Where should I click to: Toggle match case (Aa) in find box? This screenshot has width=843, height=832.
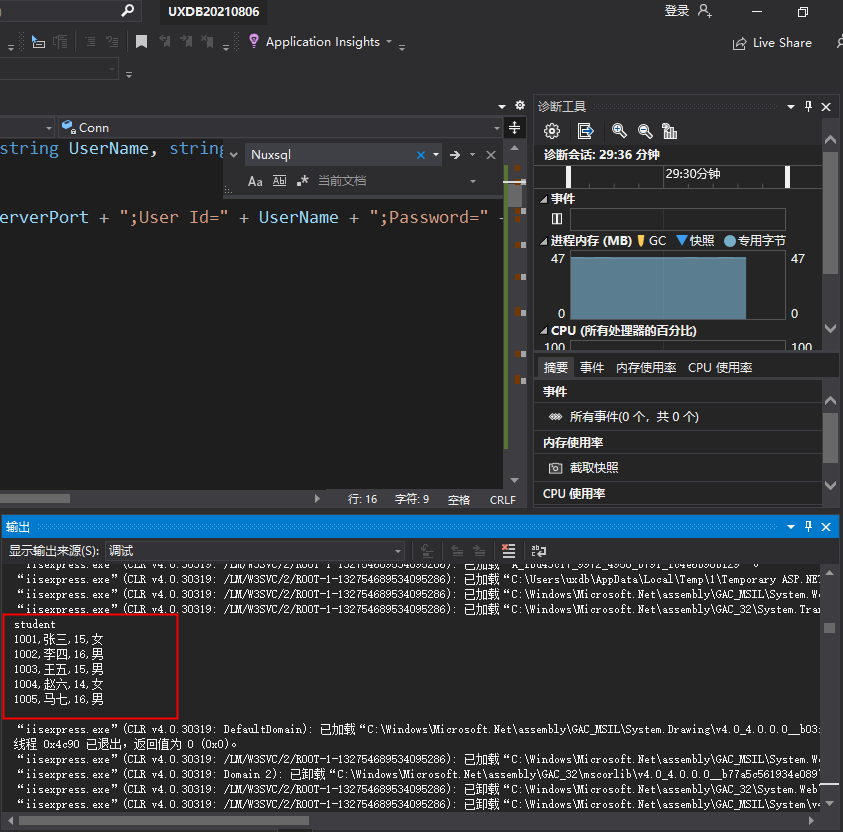(255, 181)
